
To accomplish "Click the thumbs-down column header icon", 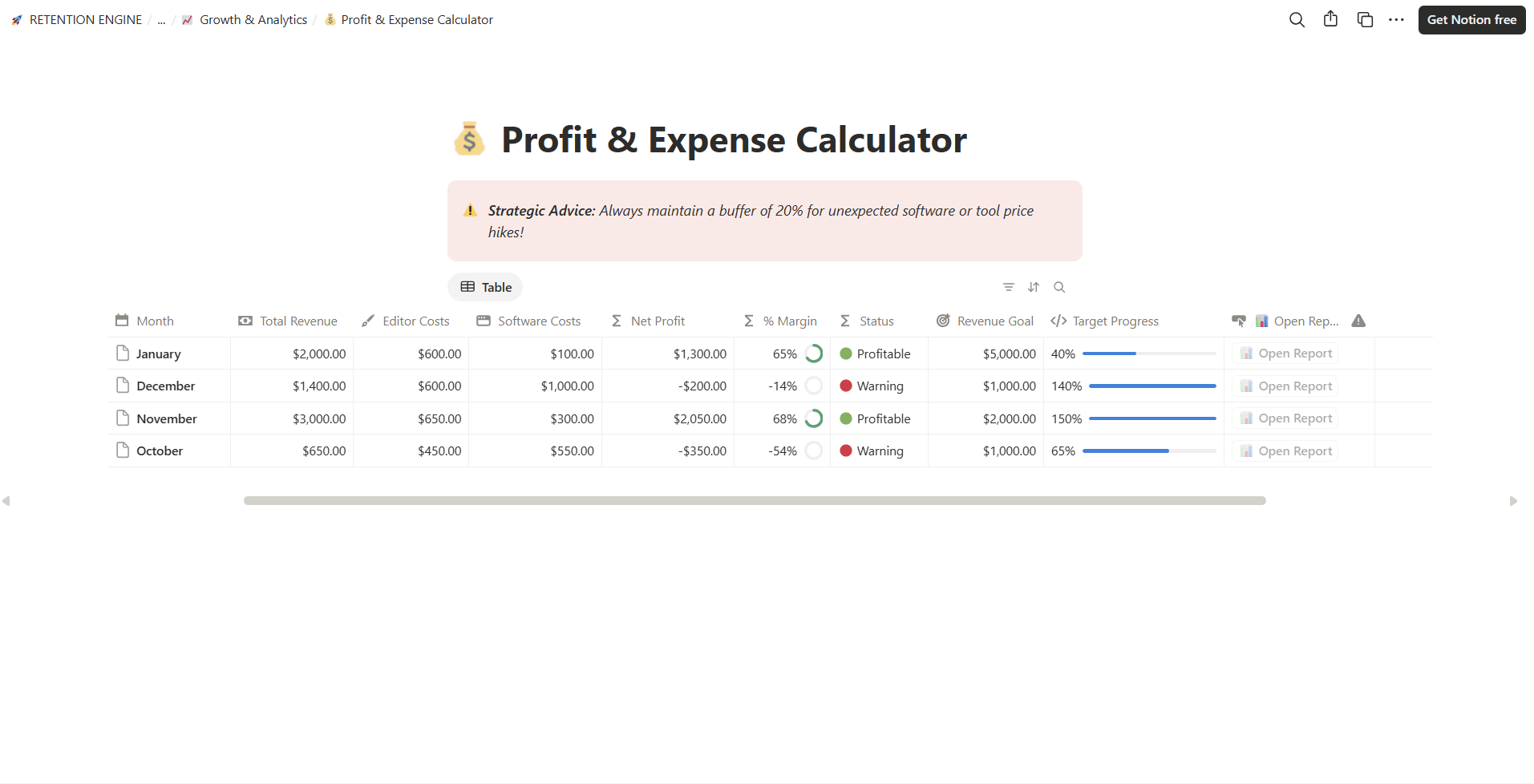I will (1239, 321).
